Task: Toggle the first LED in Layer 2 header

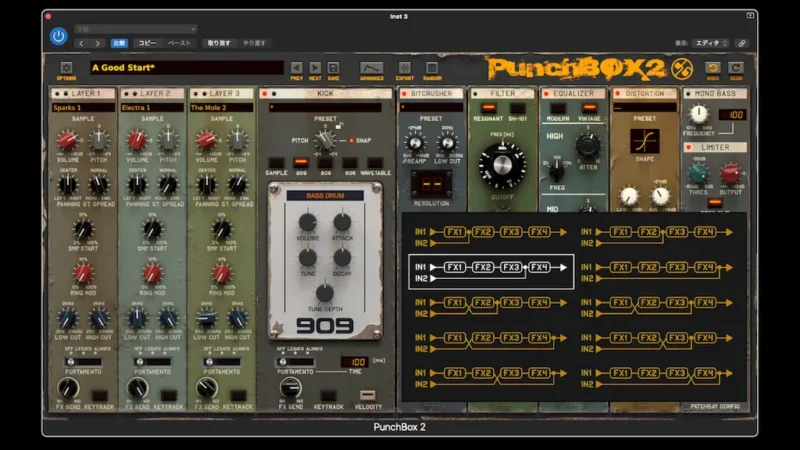Action: [127, 94]
